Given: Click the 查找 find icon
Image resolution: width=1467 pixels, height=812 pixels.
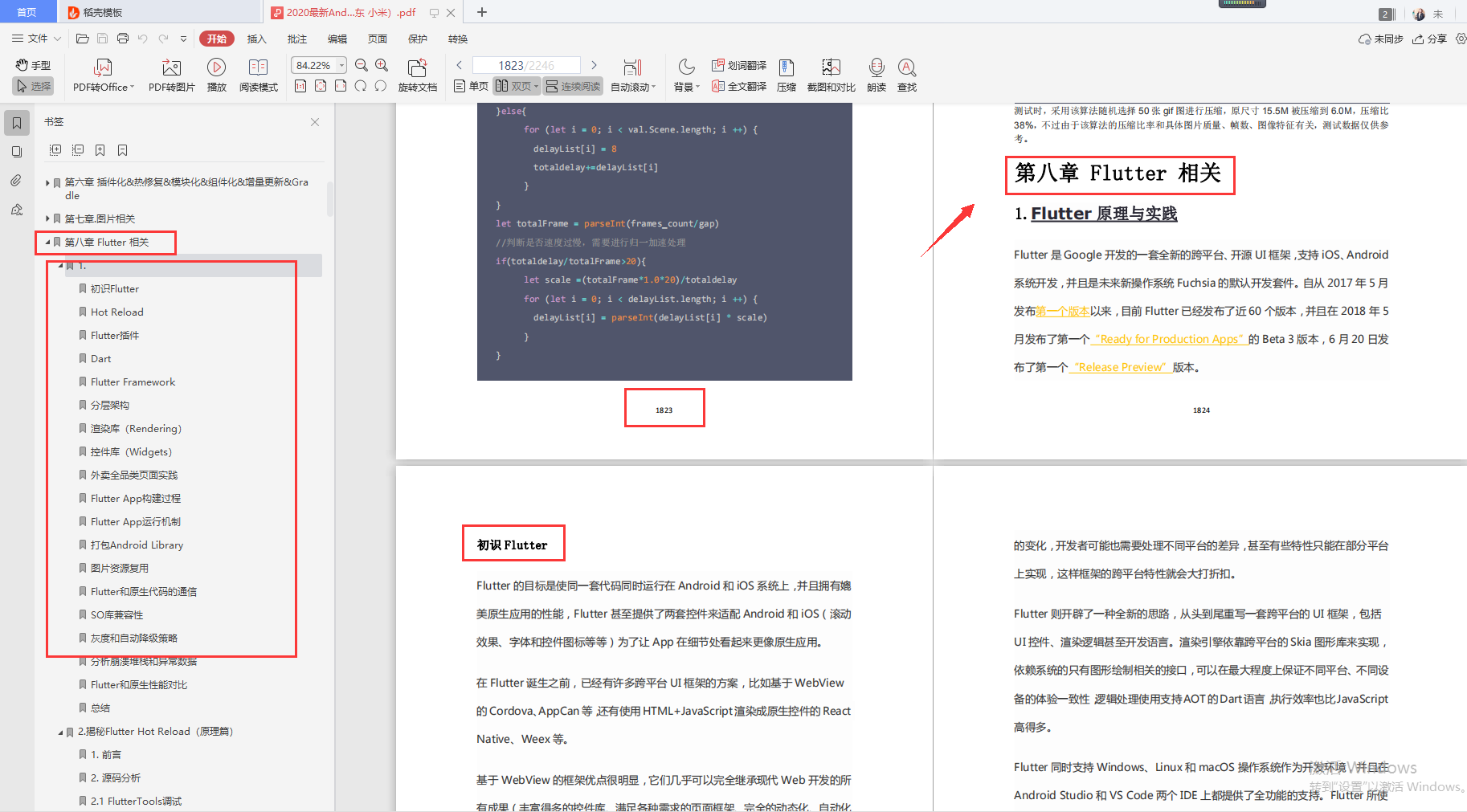Looking at the screenshot, I should tap(907, 75).
